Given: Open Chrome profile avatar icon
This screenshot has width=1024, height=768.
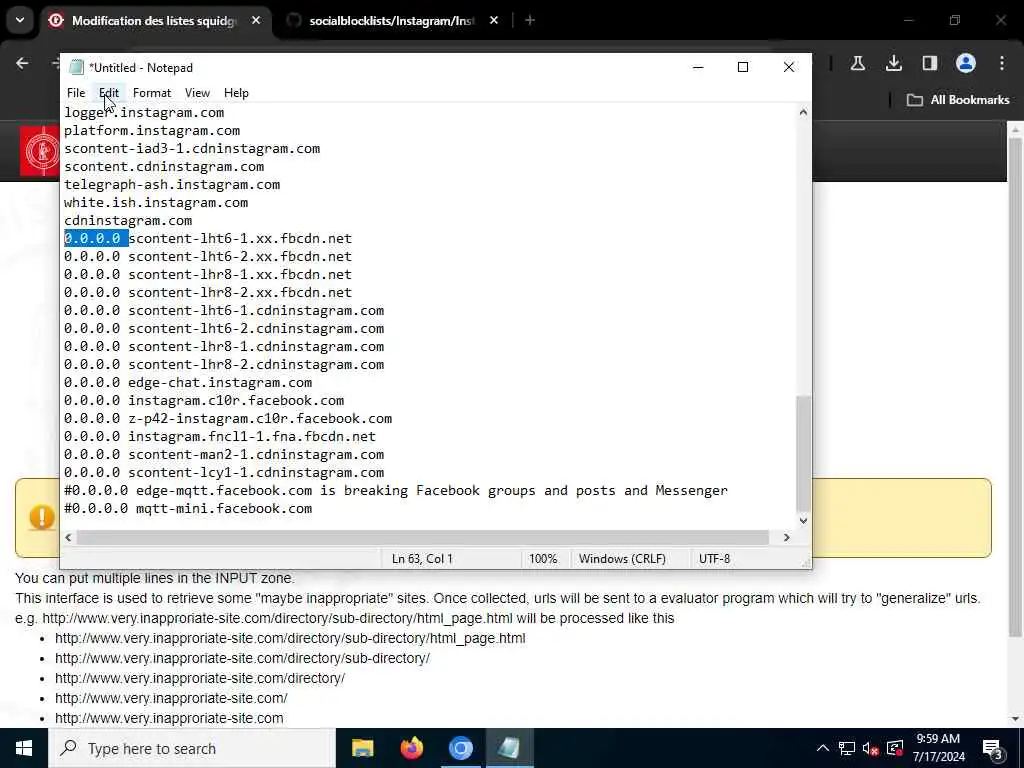Looking at the screenshot, I should [965, 63].
